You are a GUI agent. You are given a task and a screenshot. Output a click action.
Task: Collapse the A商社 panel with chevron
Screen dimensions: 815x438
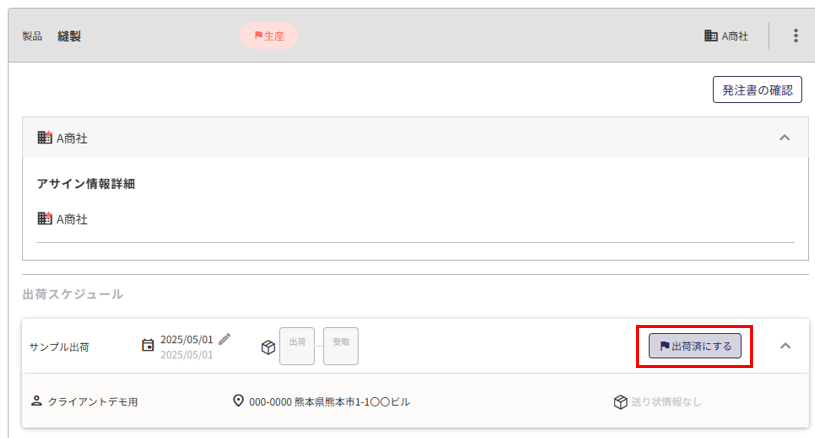pos(784,138)
